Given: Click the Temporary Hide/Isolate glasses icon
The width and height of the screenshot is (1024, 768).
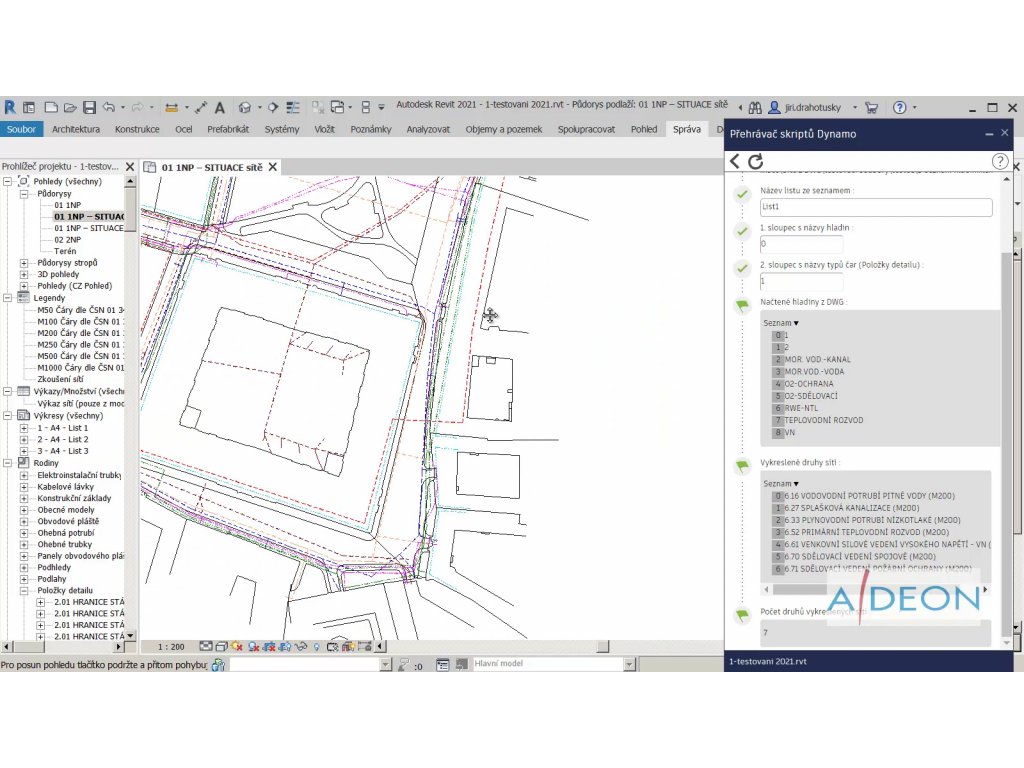Looking at the screenshot, I should tap(300, 647).
